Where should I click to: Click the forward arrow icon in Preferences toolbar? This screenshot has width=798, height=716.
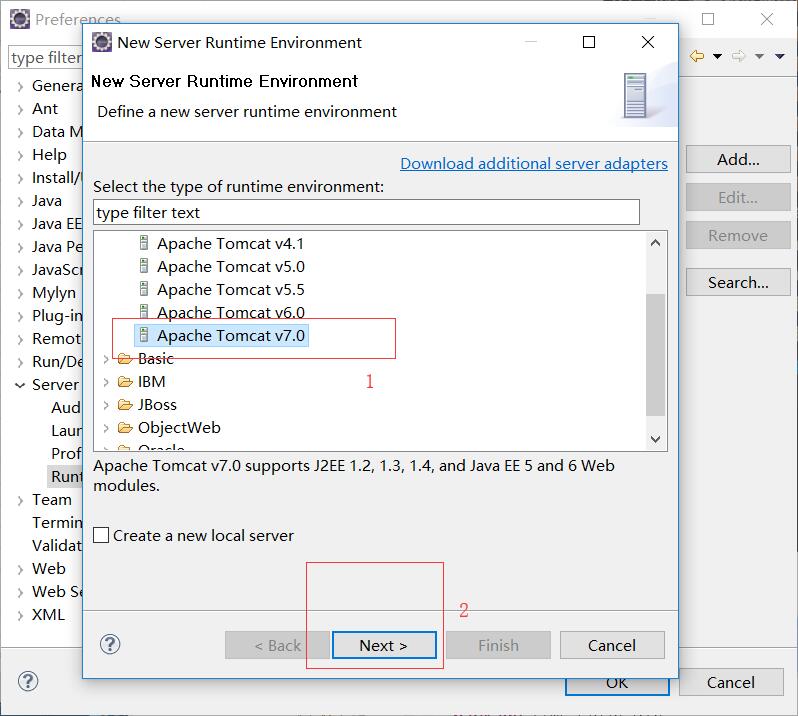pyautogui.click(x=738, y=56)
